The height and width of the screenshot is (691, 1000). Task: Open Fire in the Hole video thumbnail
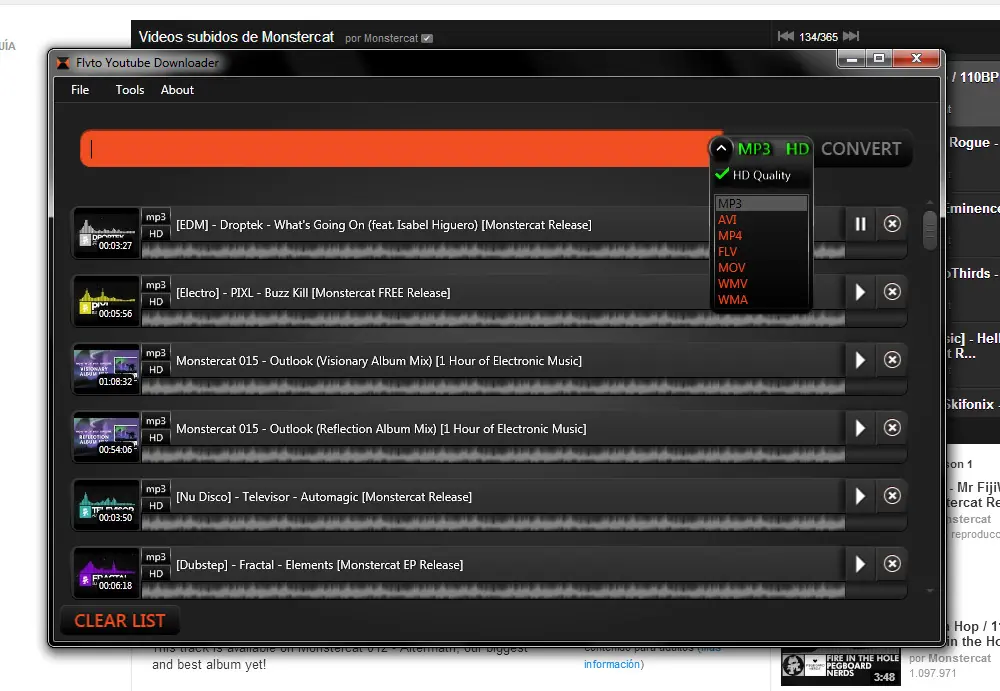(x=841, y=666)
